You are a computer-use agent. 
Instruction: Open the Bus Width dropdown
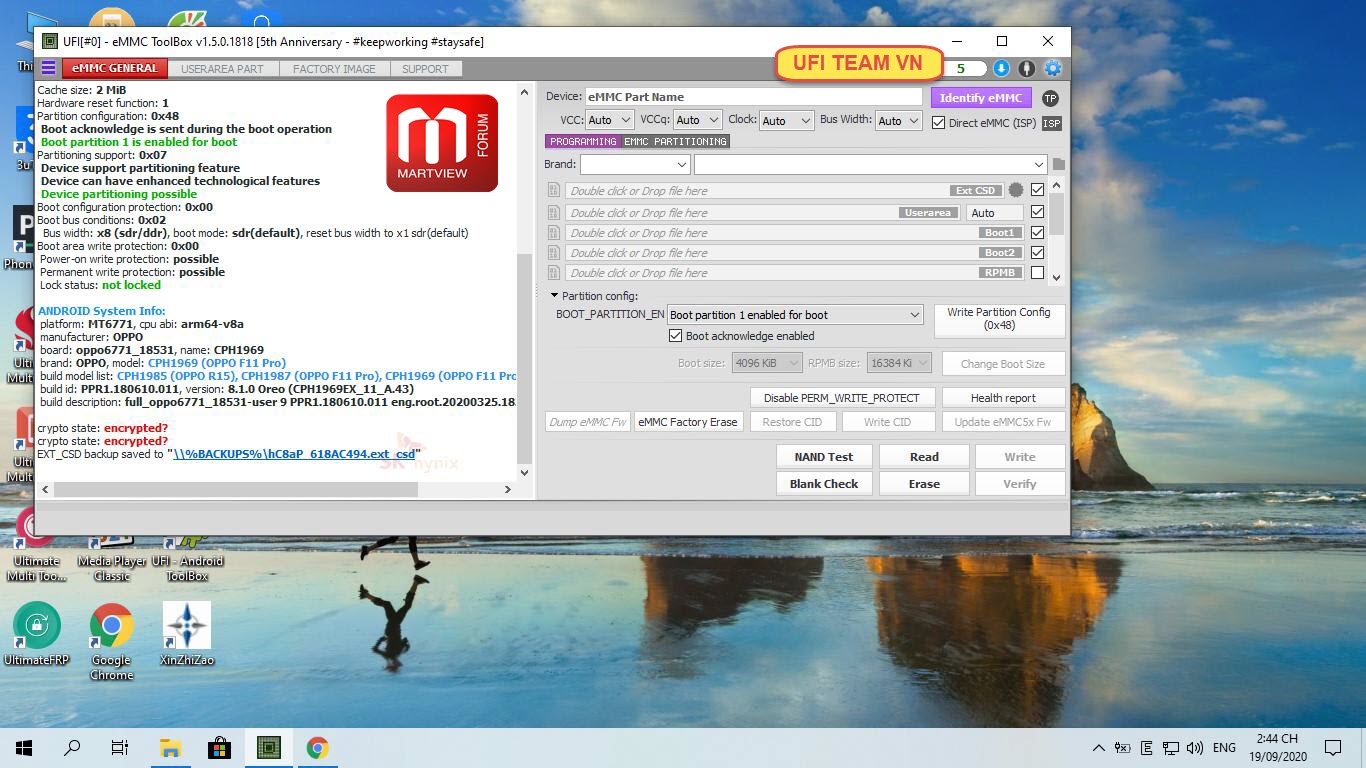[x=900, y=120]
